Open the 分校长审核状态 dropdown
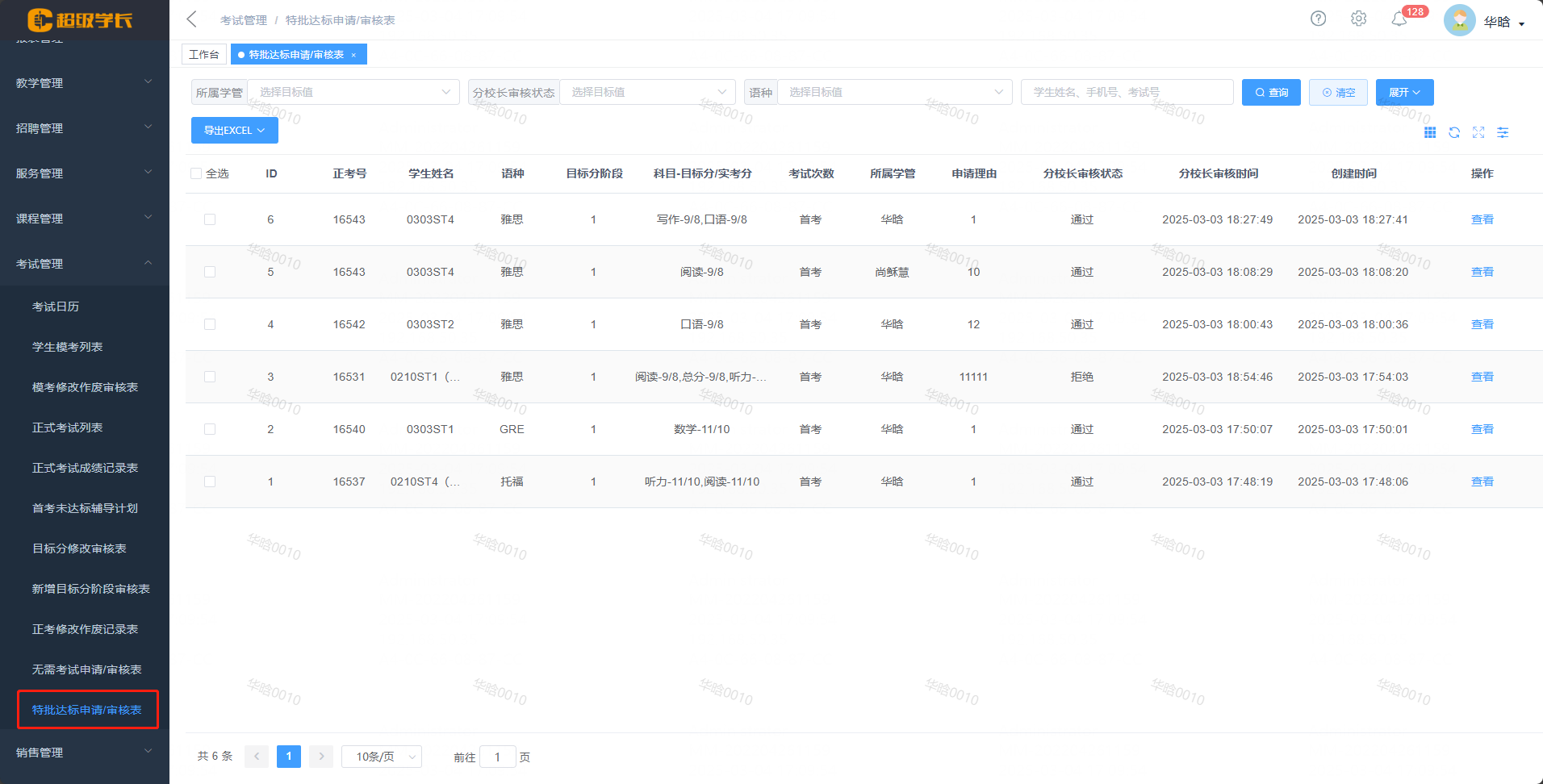The image size is (1543, 784). tap(646, 91)
